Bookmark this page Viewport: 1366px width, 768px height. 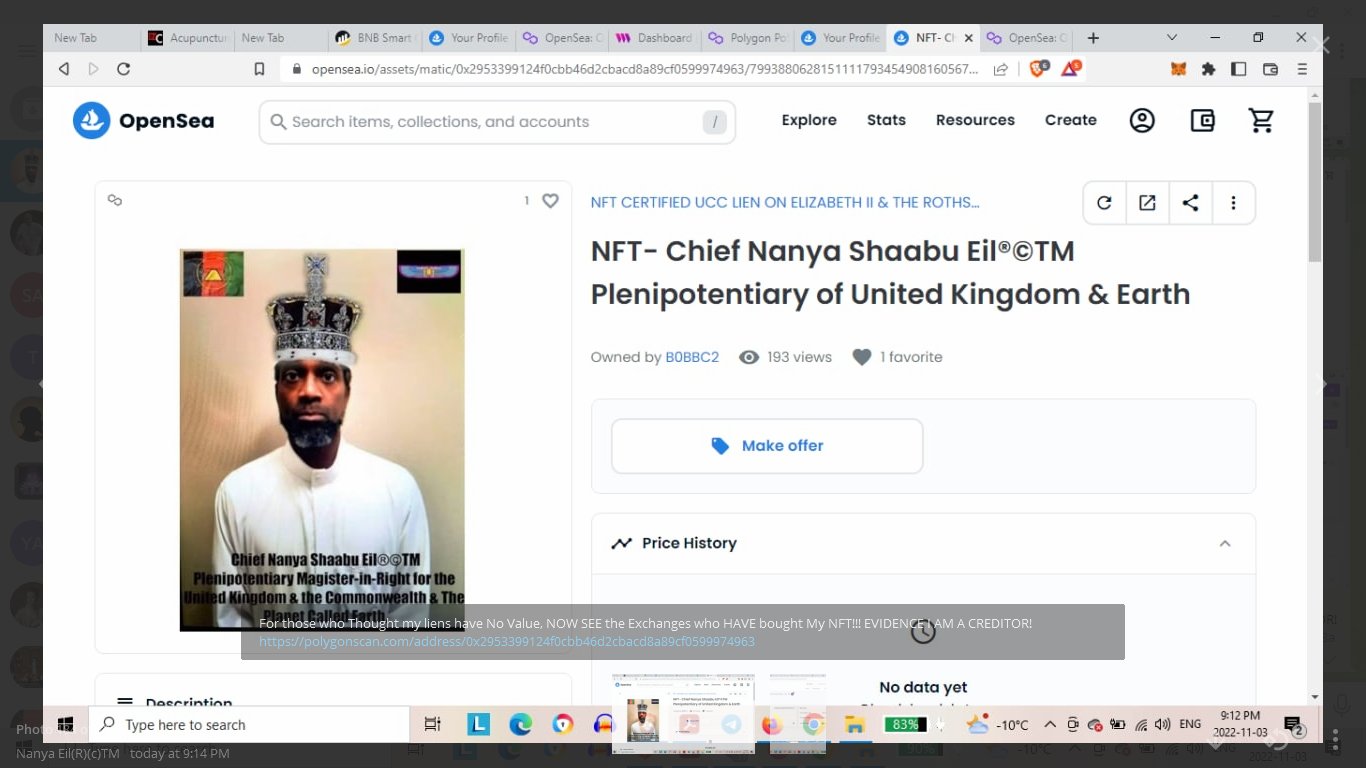point(259,69)
